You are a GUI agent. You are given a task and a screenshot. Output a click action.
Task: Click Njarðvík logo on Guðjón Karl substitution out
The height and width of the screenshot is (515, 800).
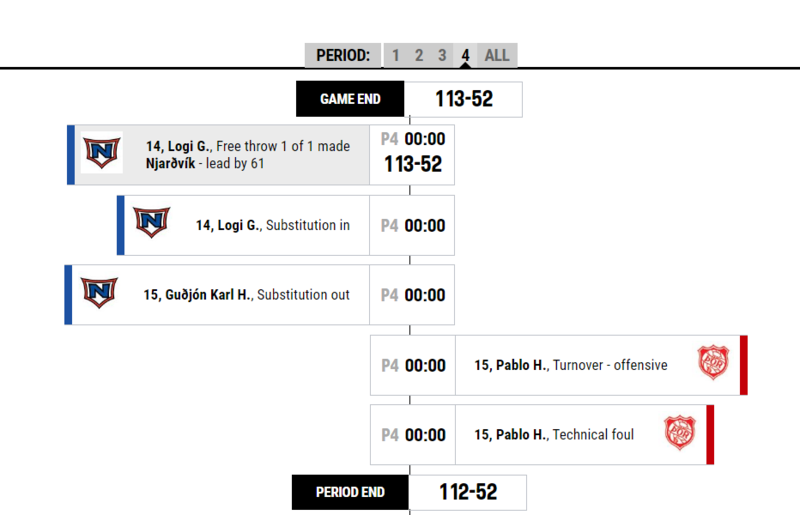coord(99,292)
